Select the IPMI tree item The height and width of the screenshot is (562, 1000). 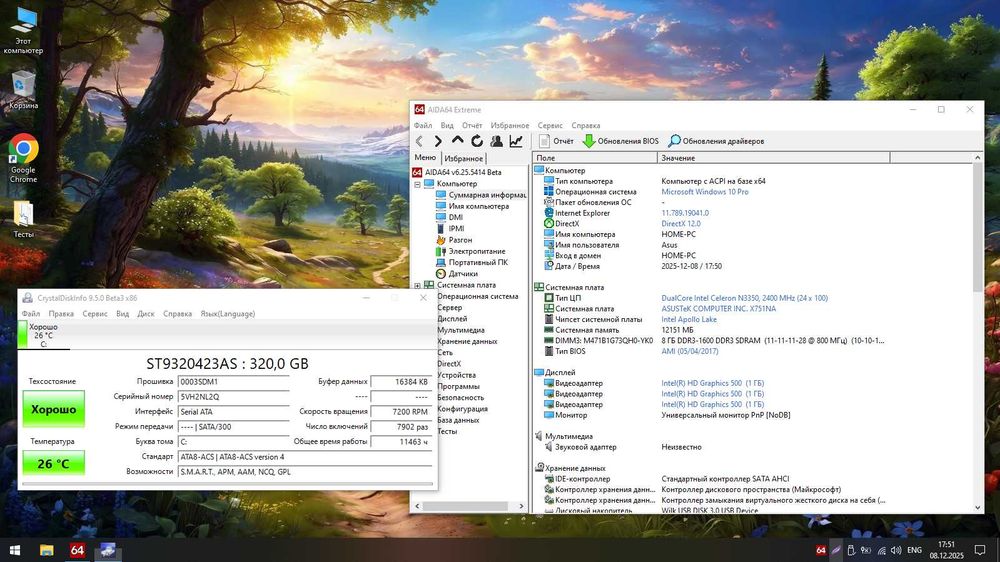(x=450, y=228)
